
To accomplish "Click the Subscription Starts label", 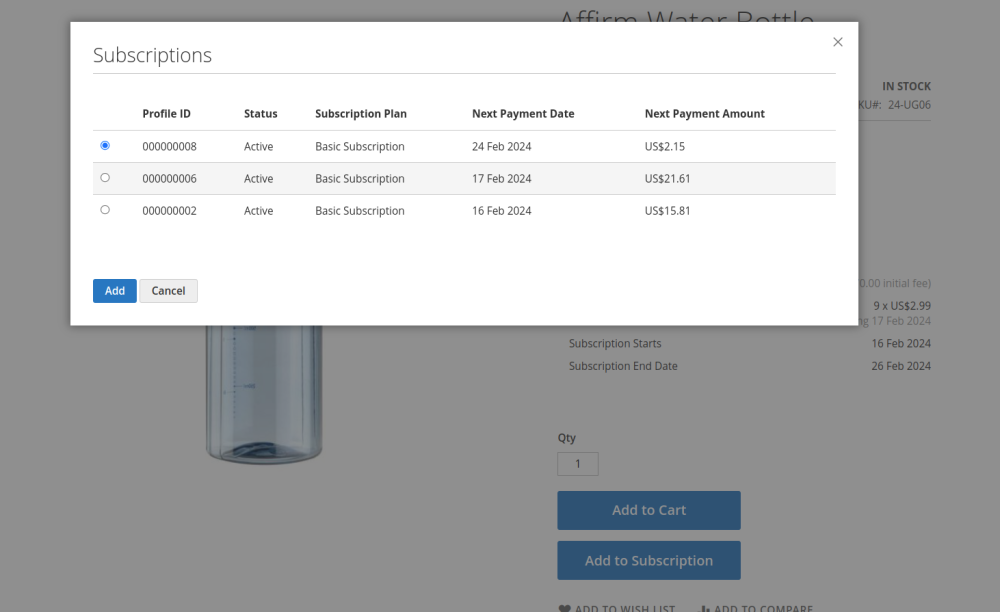I will click(615, 344).
